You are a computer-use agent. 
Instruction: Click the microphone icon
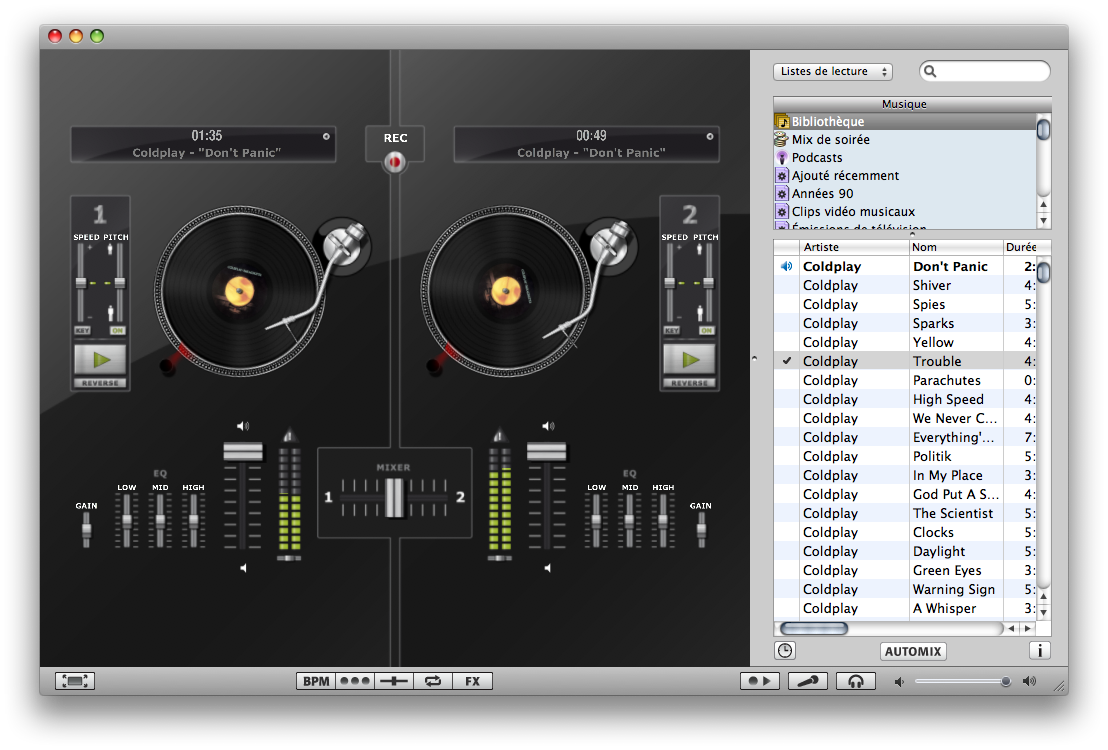pyautogui.click(x=808, y=681)
